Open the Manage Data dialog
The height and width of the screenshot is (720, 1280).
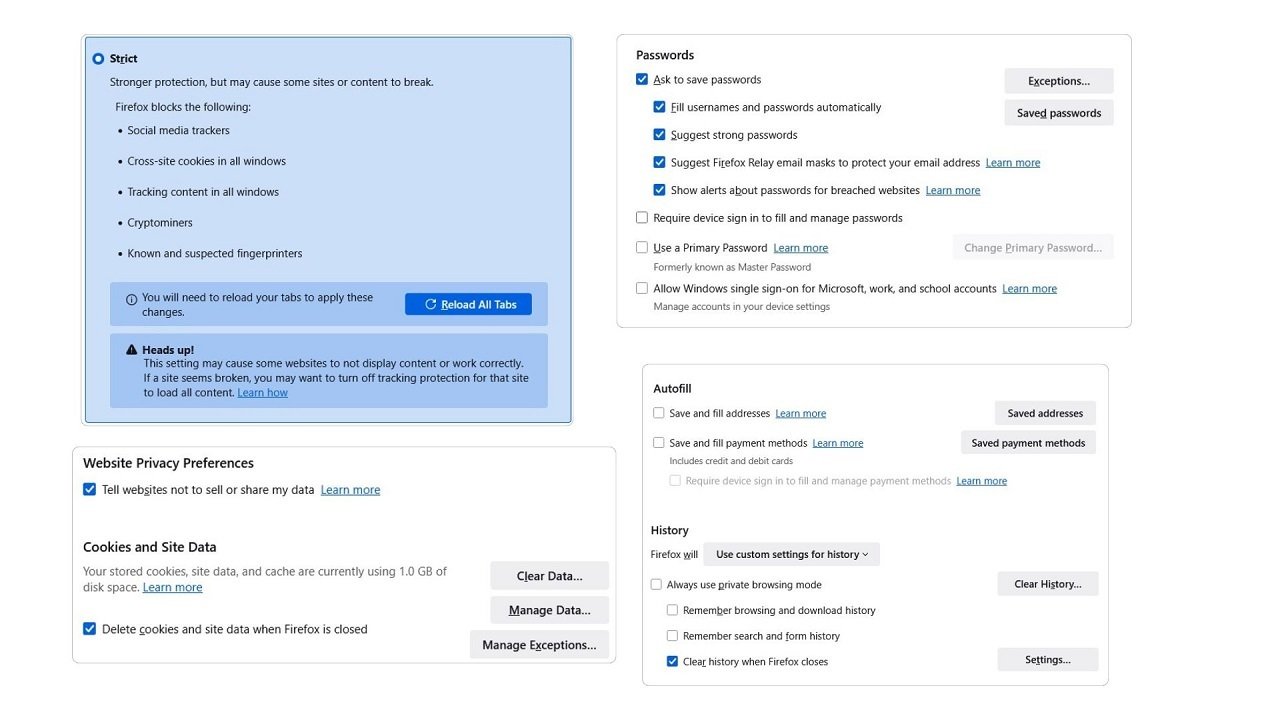coord(549,609)
